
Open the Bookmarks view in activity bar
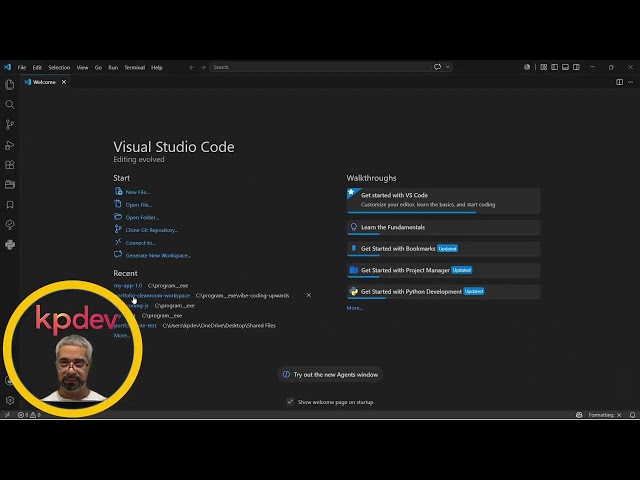(10, 204)
